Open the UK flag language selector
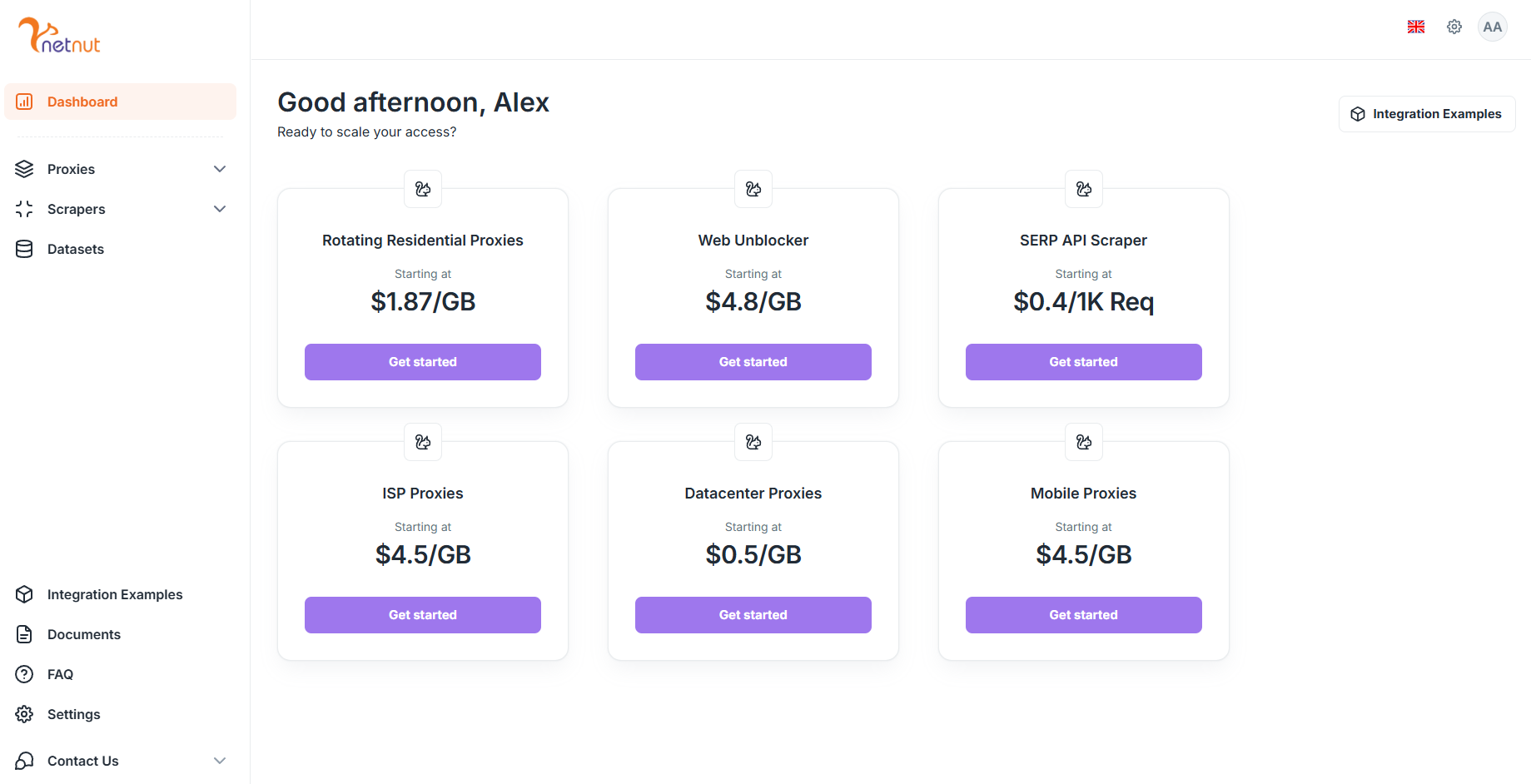 (1415, 27)
